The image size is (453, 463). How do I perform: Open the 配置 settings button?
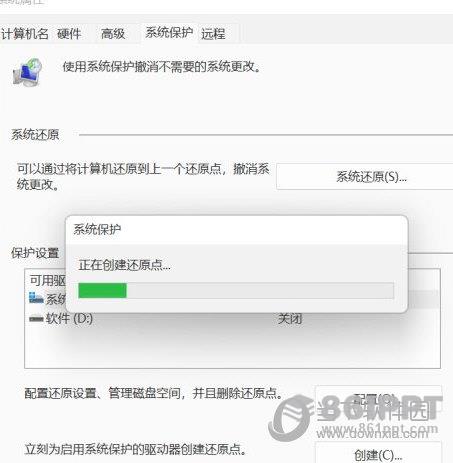(x=378, y=399)
